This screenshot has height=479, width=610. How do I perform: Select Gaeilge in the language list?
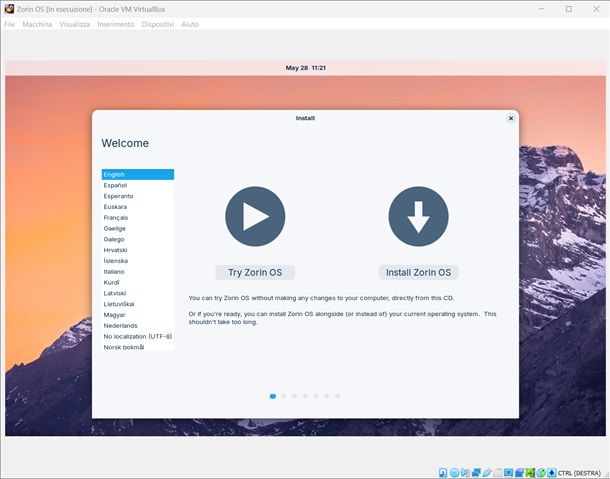point(138,228)
